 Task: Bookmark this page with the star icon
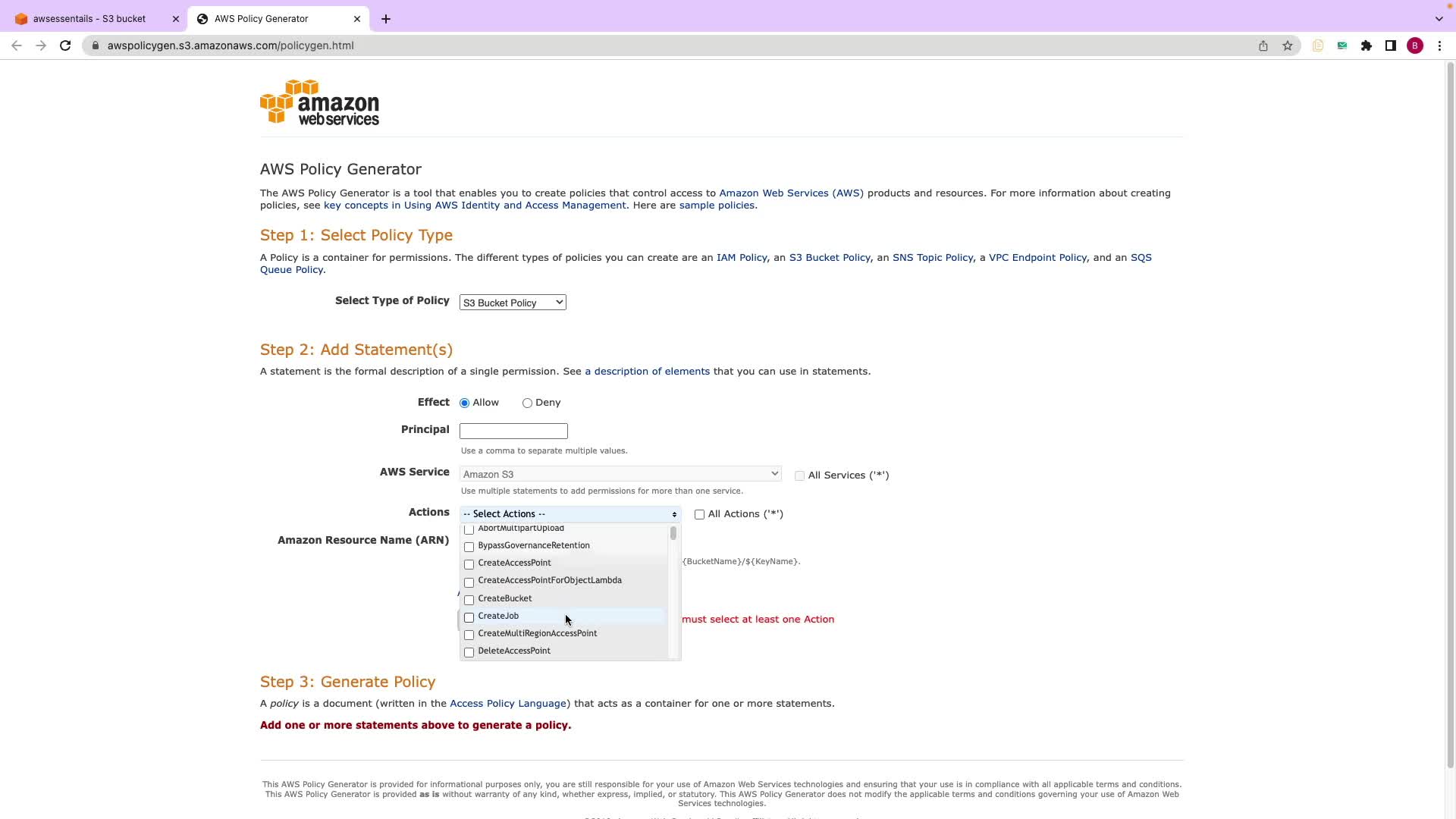[1288, 45]
